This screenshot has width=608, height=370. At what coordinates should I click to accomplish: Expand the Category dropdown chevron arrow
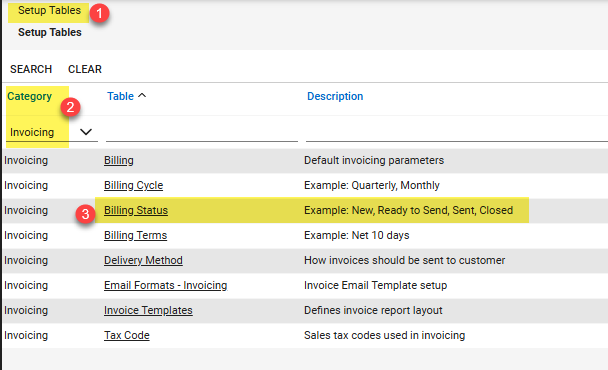[x=86, y=132]
